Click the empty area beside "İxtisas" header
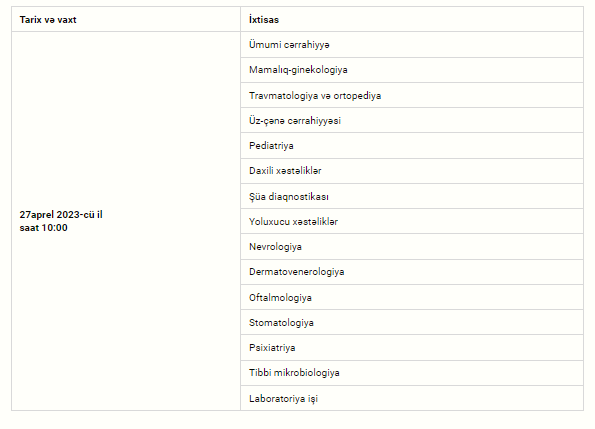 pyautogui.click(x=429, y=19)
